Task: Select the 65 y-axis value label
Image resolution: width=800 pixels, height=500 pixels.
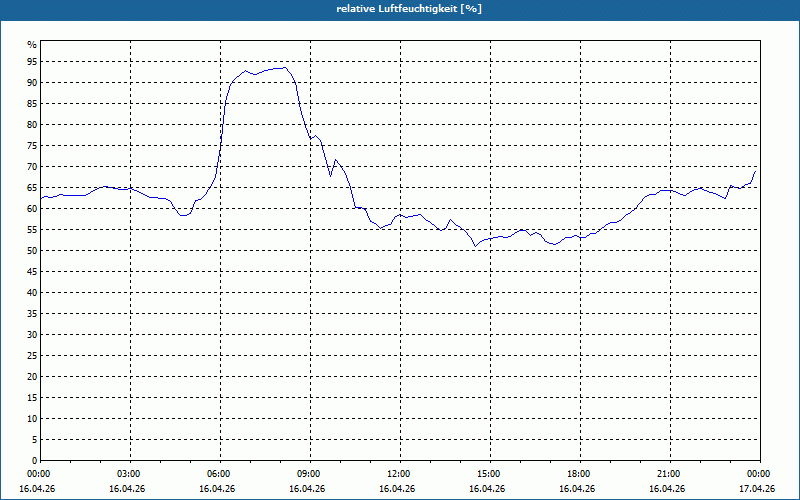Action: (32, 188)
